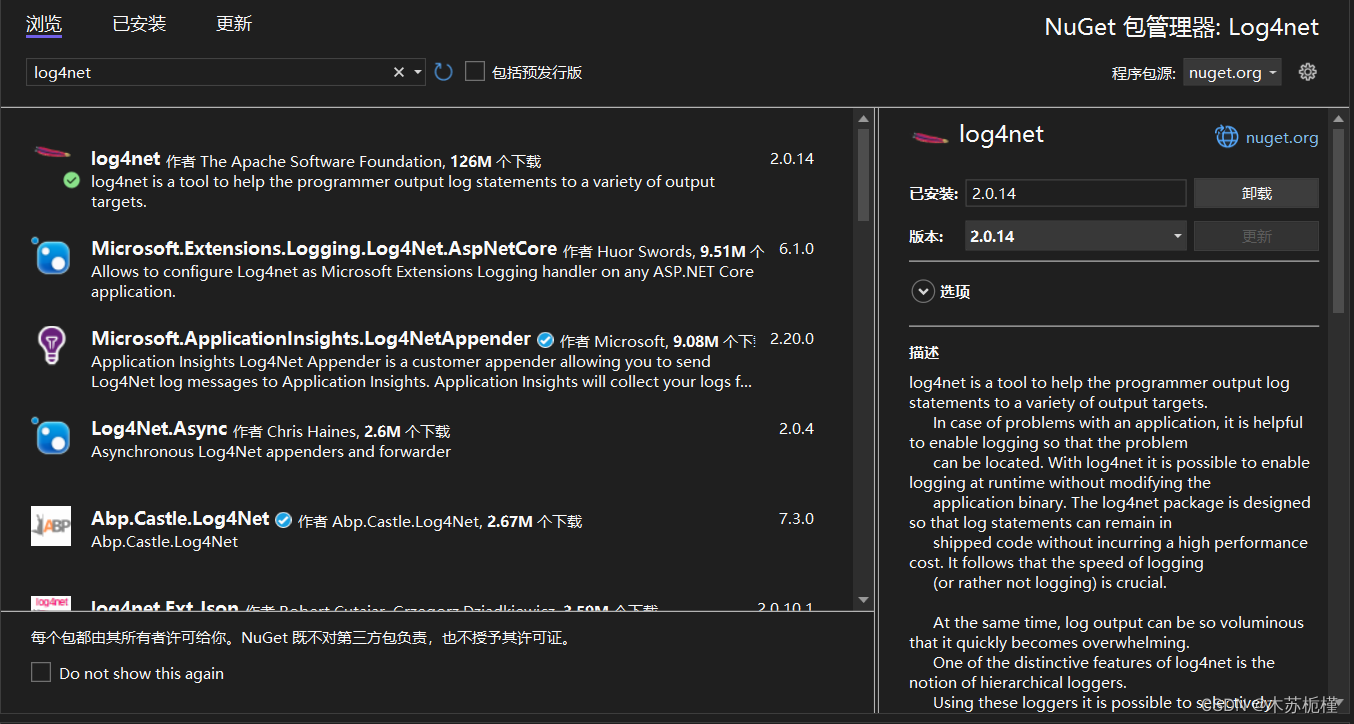Image resolution: width=1354 pixels, height=724 pixels.
Task: Clear the search box with the X
Action: click(399, 71)
